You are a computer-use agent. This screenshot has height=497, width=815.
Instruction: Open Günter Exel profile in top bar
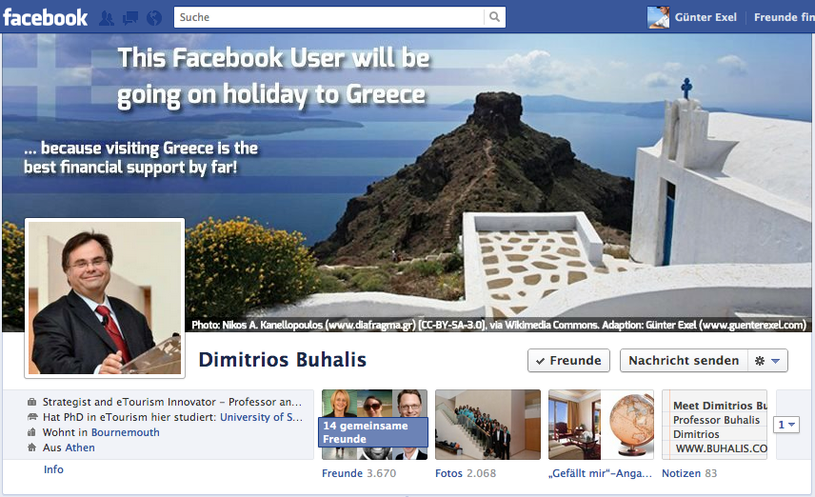[x=705, y=17]
